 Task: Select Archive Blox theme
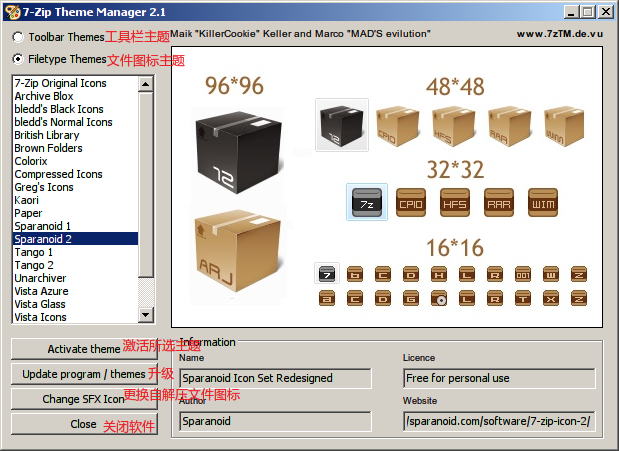tap(76, 96)
